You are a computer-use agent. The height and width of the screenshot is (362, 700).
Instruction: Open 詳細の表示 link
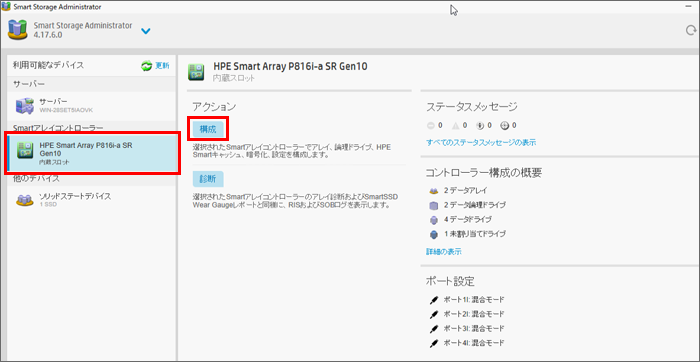(444, 252)
